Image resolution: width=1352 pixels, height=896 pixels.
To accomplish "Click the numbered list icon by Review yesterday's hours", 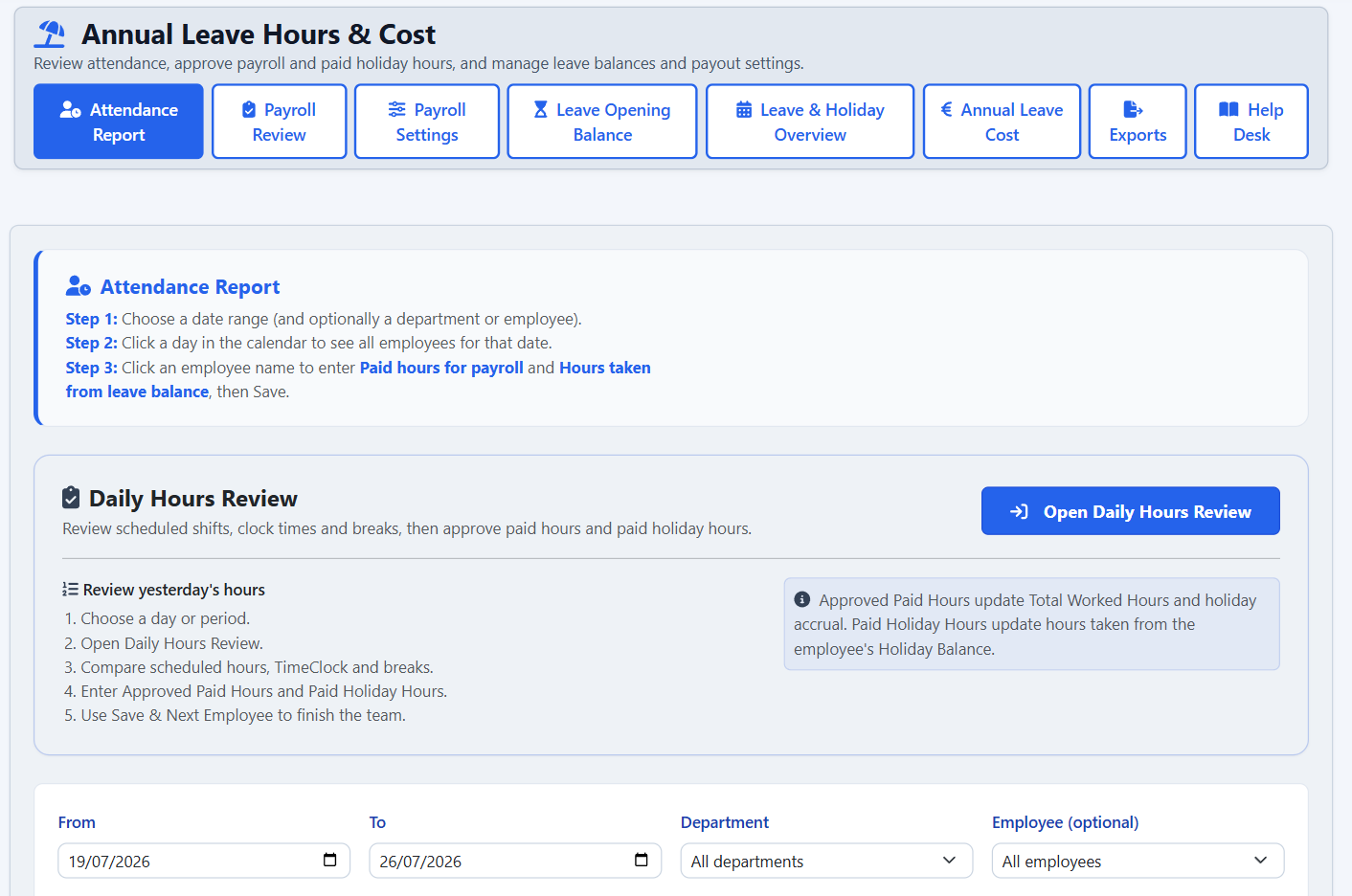I will tap(70, 590).
